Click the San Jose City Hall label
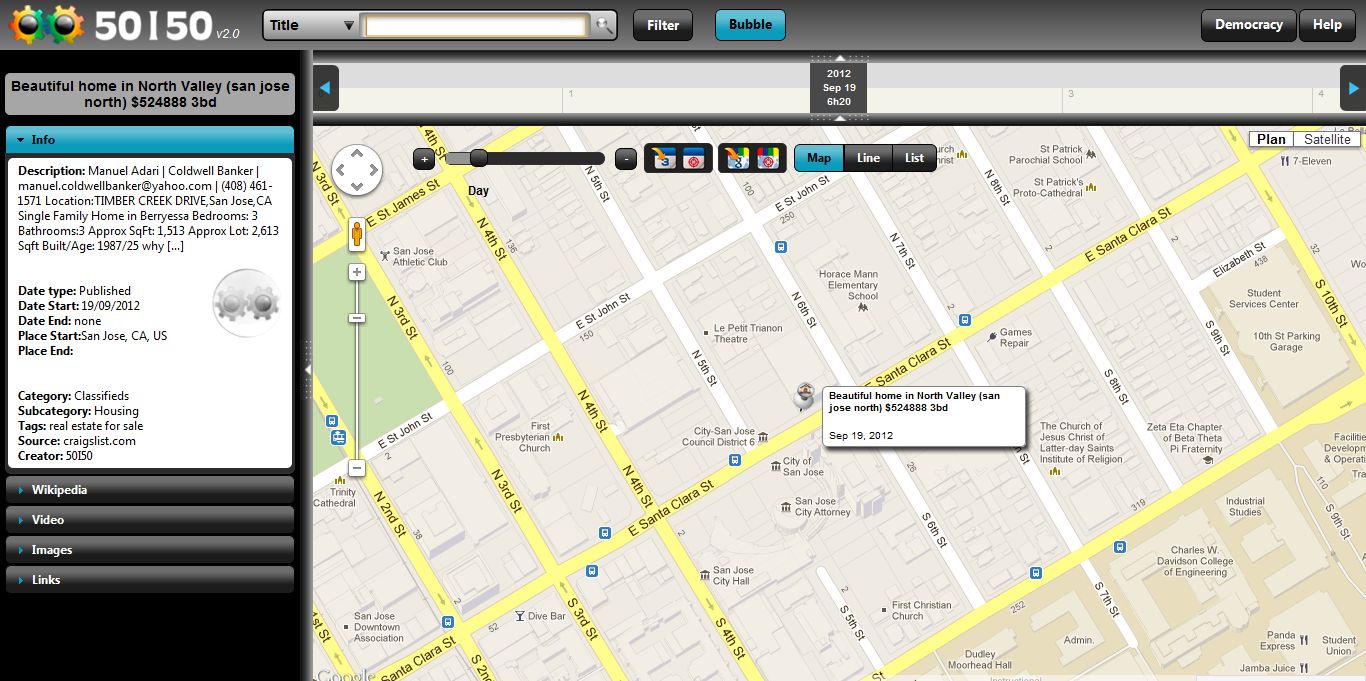The height and width of the screenshot is (681, 1366). point(733,575)
